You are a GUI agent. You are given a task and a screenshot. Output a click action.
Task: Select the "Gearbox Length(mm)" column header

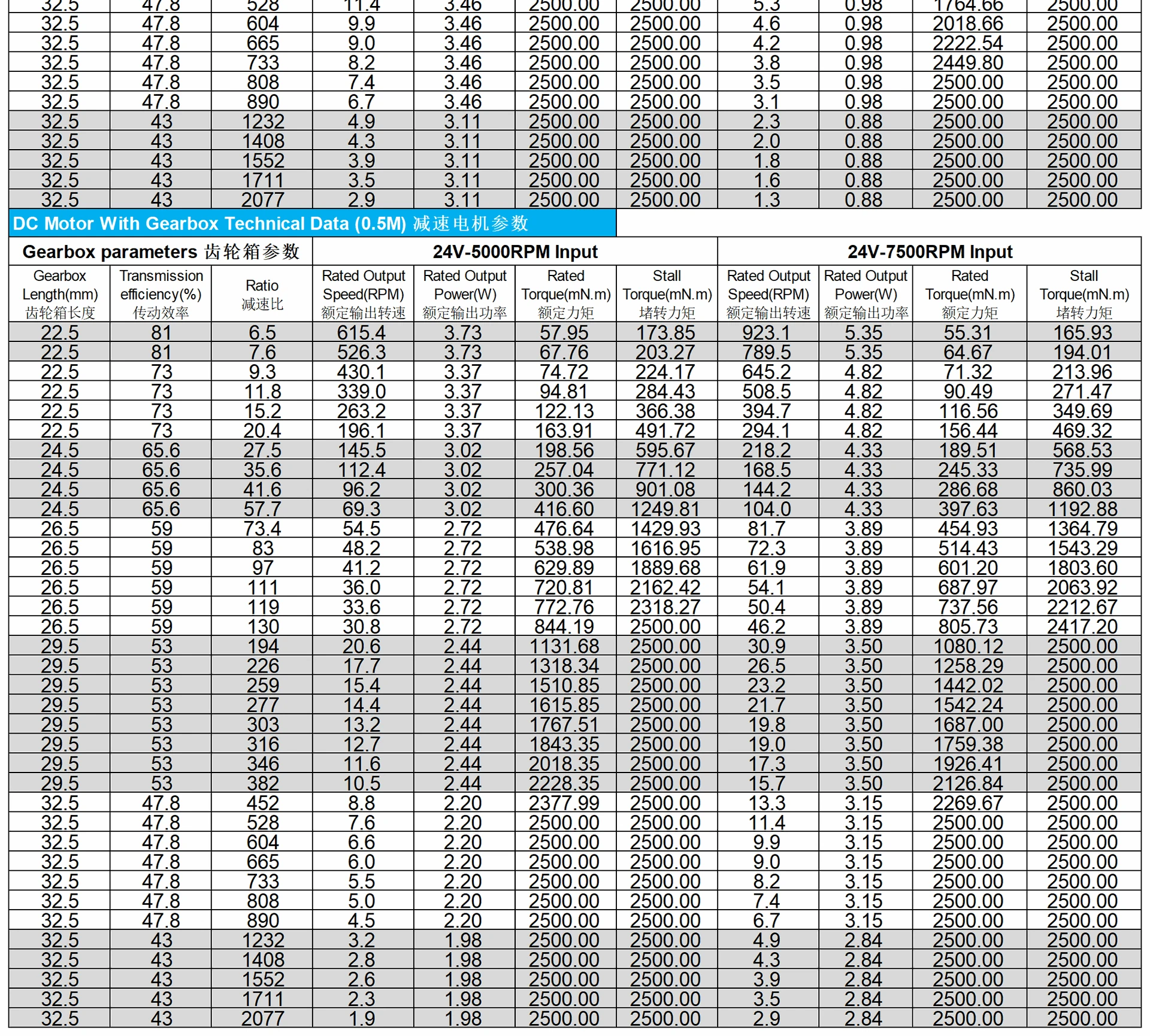[60, 294]
